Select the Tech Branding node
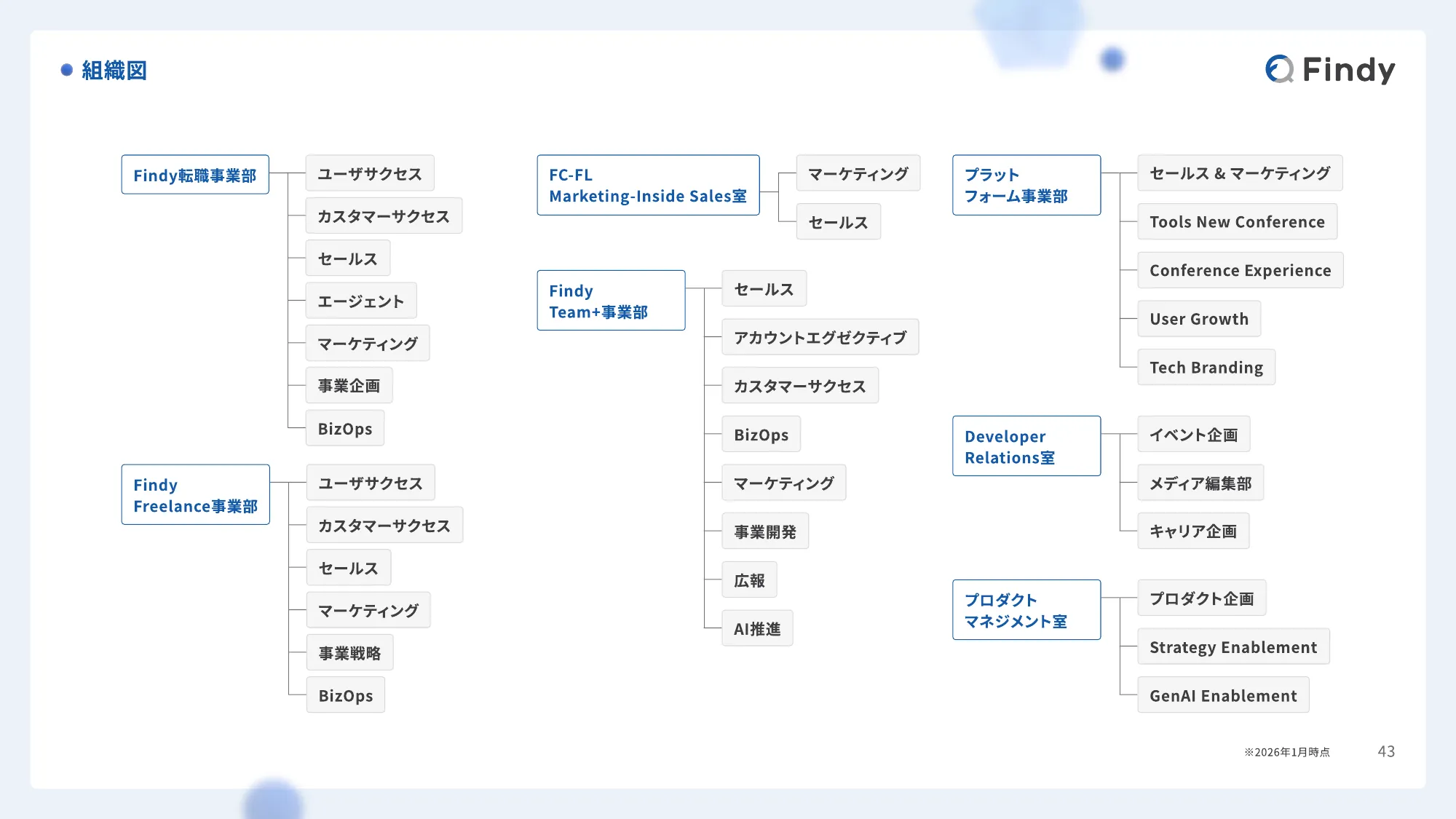Screen dimensions: 1456x819 (1206, 367)
